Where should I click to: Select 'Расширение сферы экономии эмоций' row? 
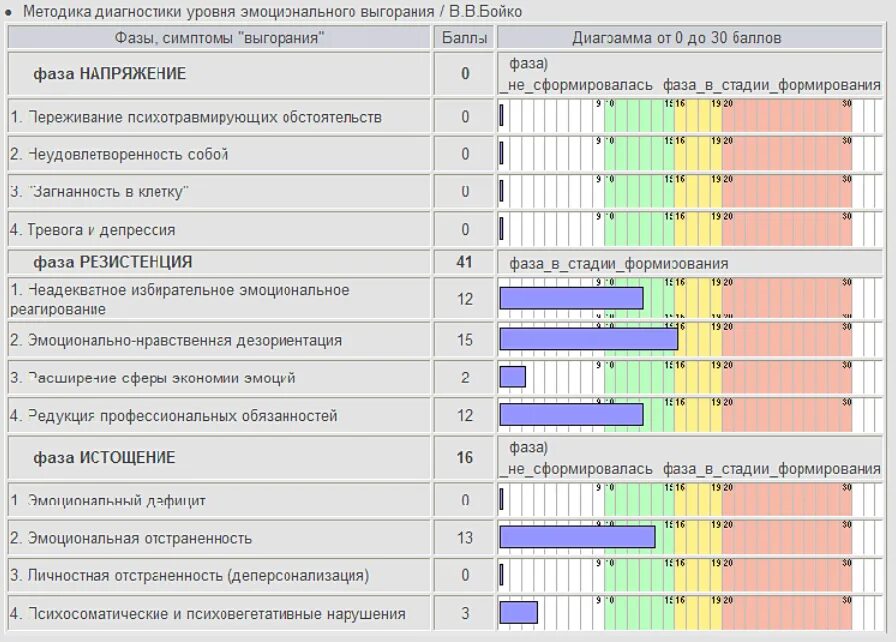219,378
